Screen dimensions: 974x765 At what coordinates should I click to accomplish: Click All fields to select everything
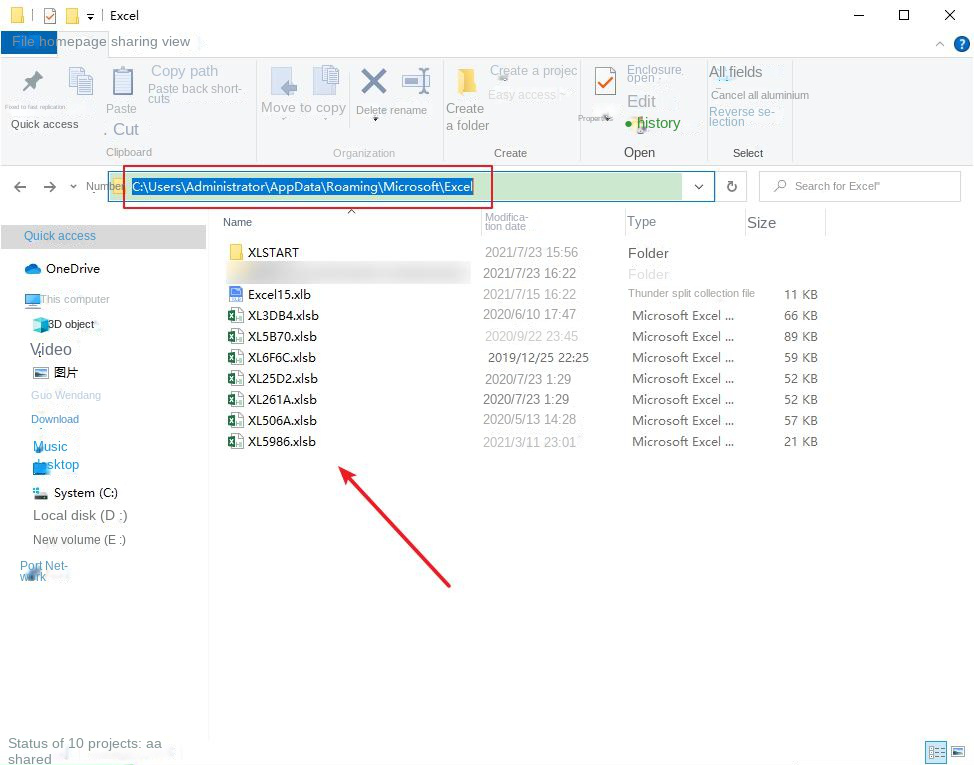[x=736, y=72]
